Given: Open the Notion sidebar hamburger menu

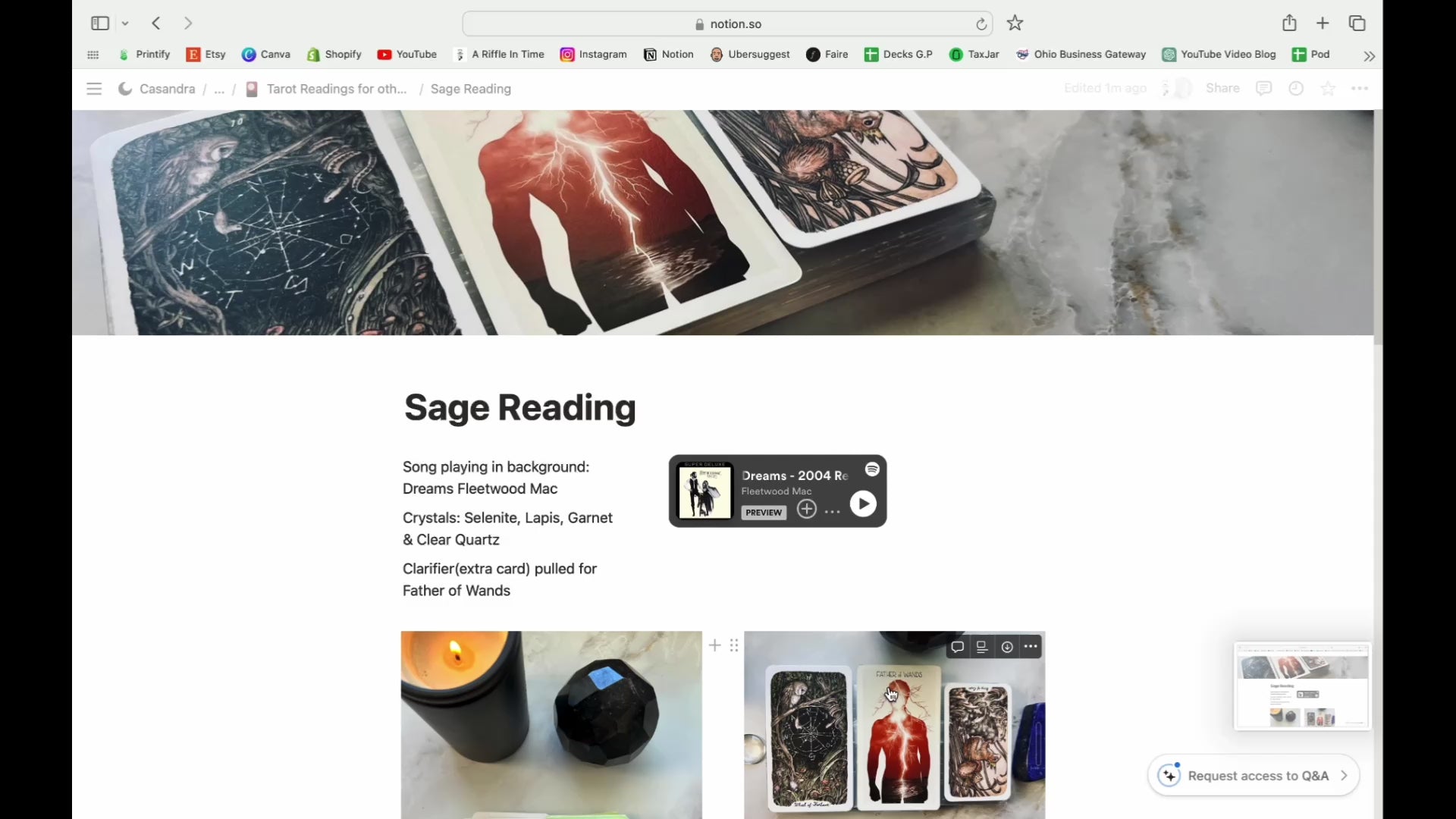Looking at the screenshot, I should pyautogui.click(x=94, y=89).
